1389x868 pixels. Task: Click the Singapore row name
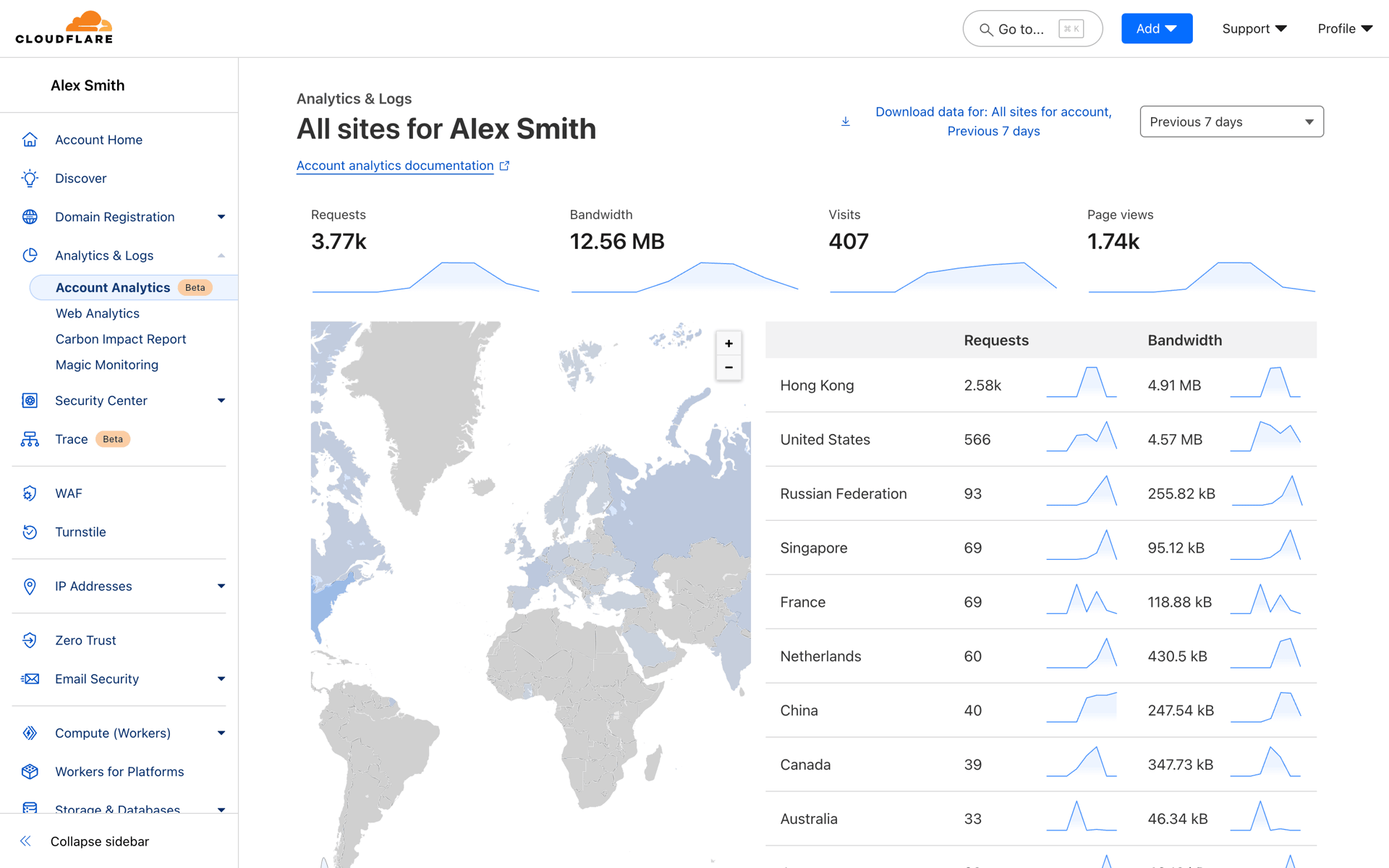[x=813, y=548]
